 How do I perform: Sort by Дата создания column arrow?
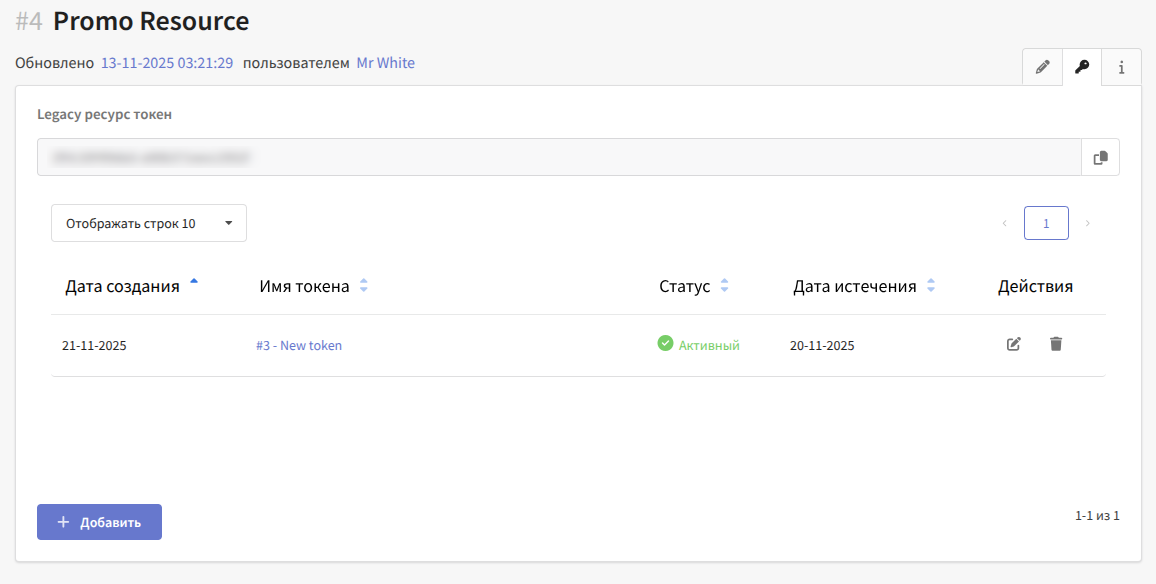coord(194,283)
